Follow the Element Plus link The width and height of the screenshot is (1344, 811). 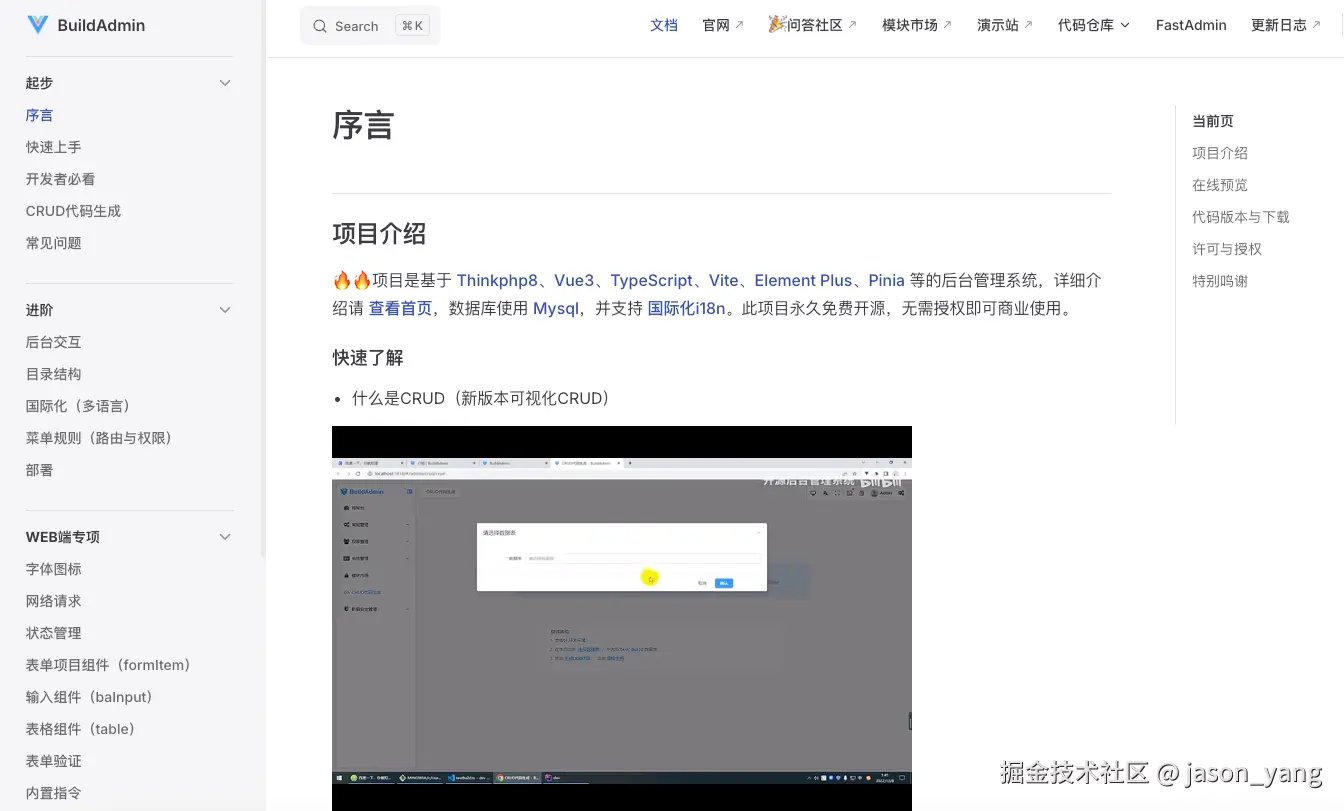pos(803,280)
